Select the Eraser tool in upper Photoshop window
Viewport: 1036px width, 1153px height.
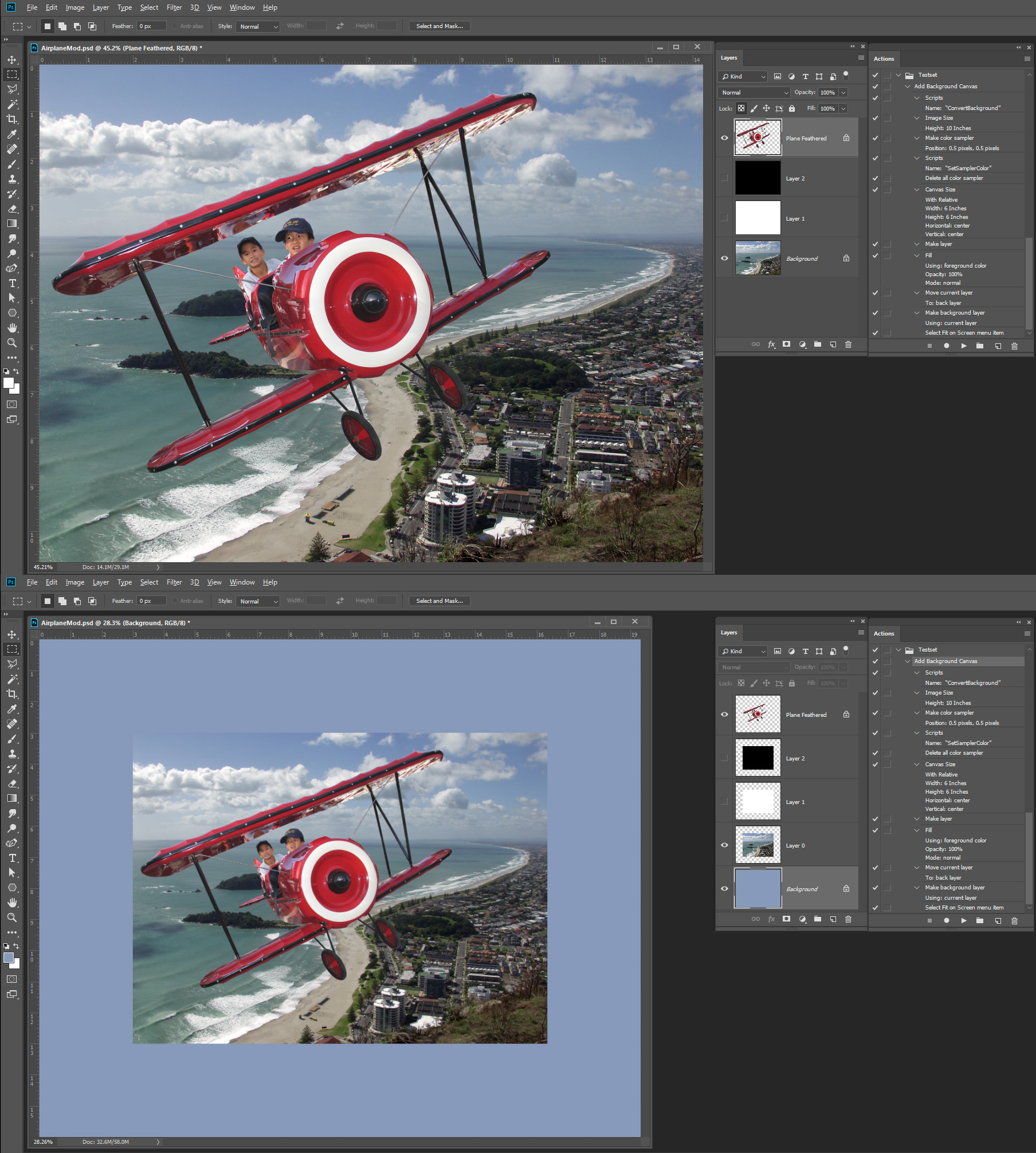click(x=12, y=209)
